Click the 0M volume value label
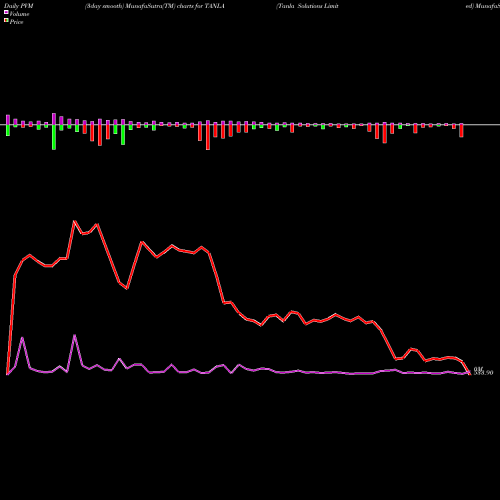Image resolution: width=500 pixels, height=500 pixels. click(x=478, y=369)
